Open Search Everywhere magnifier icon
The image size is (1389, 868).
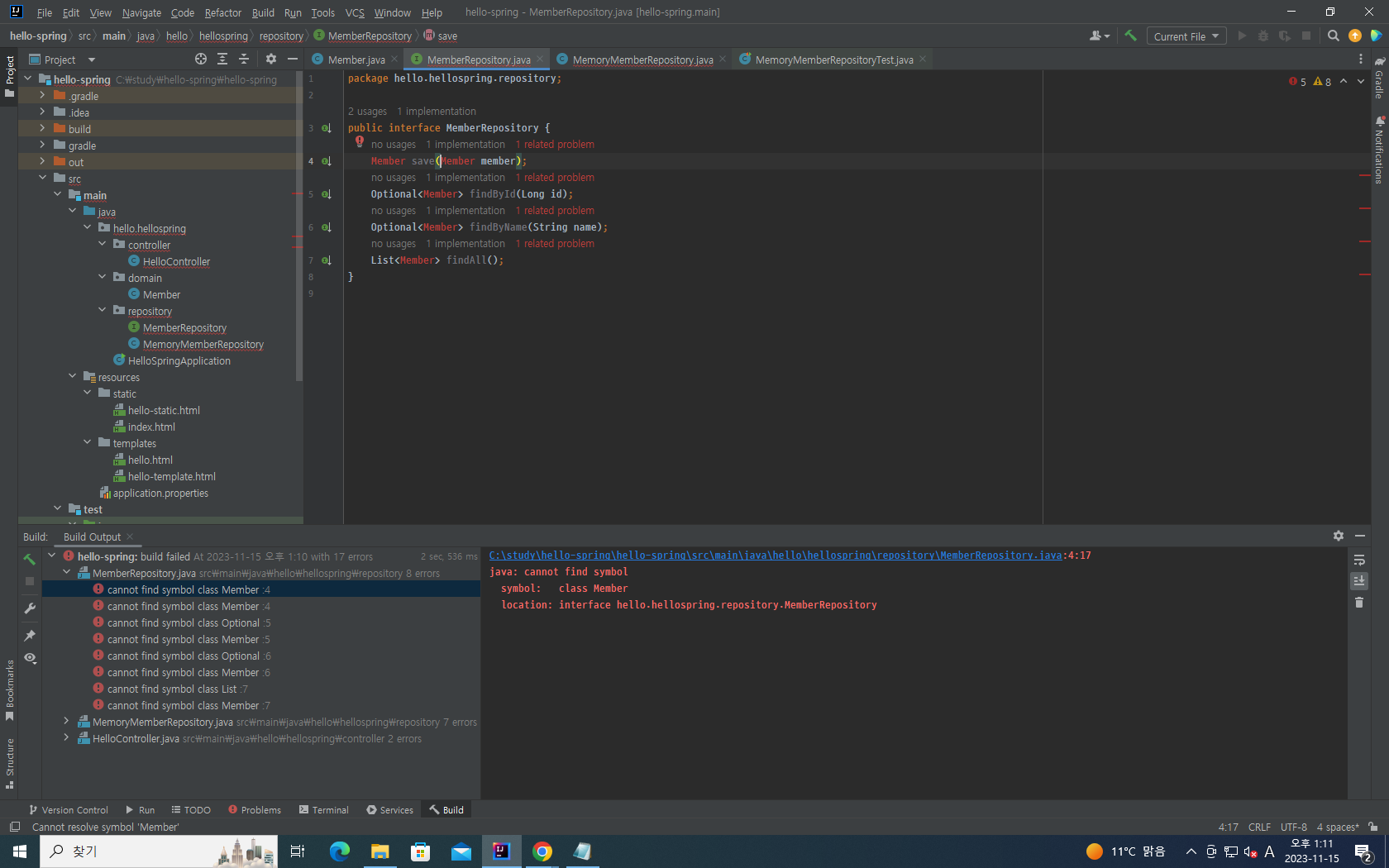(x=1333, y=36)
